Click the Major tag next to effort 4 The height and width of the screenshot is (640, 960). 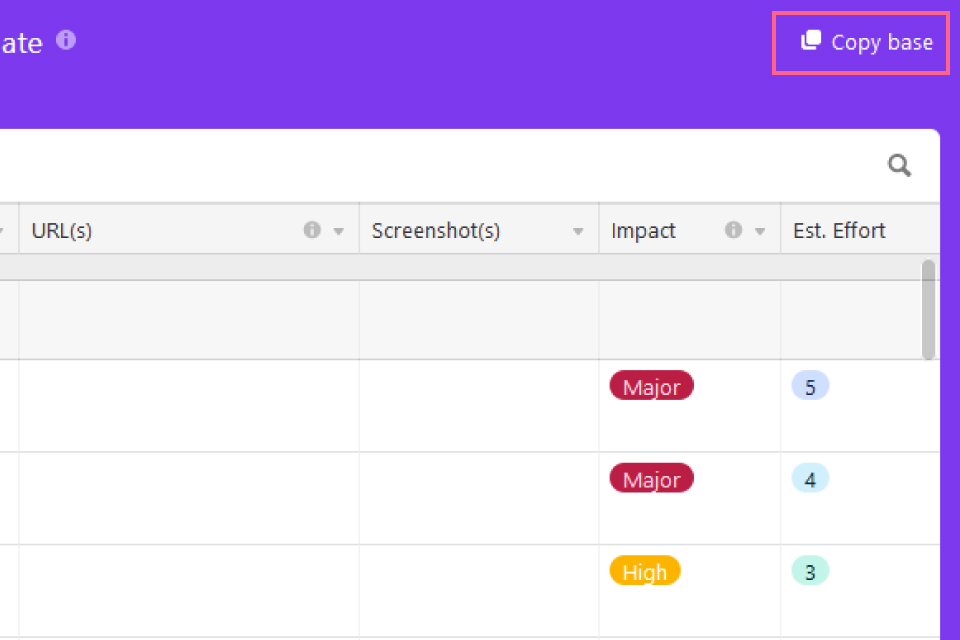point(651,478)
